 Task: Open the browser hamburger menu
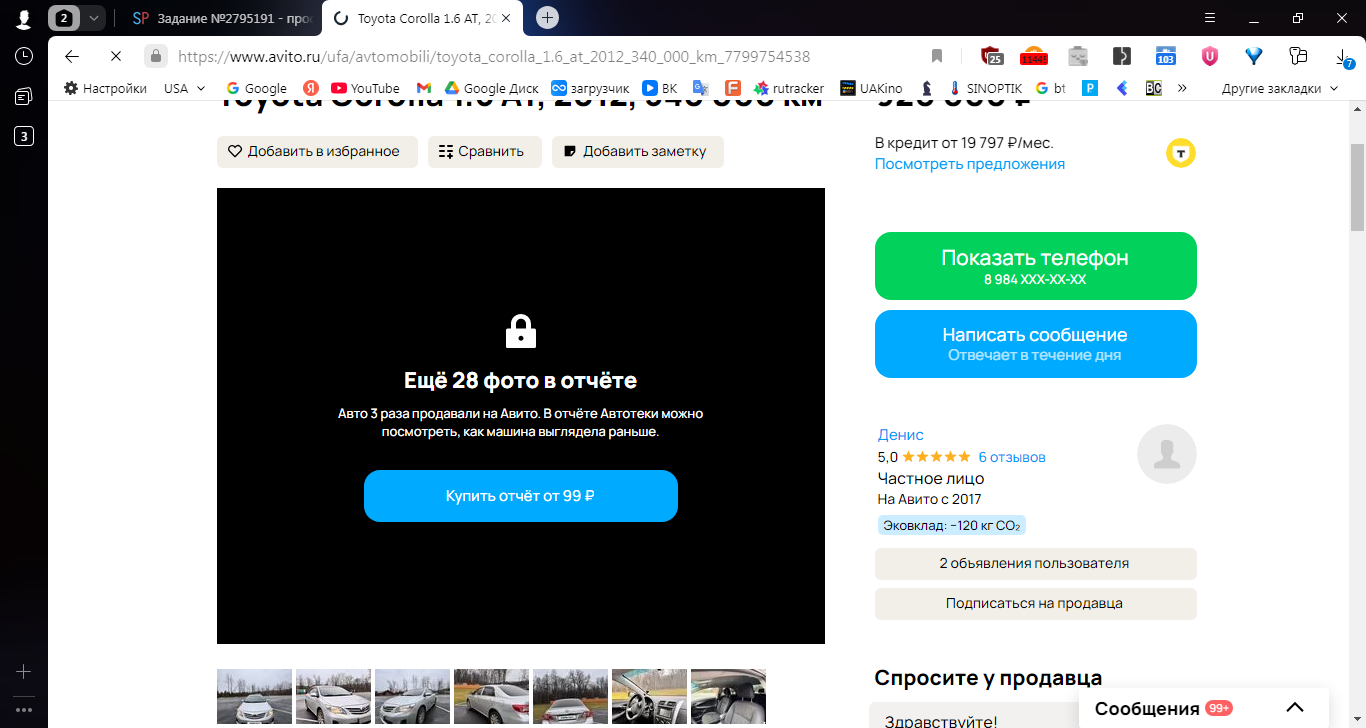[x=1209, y=18]
